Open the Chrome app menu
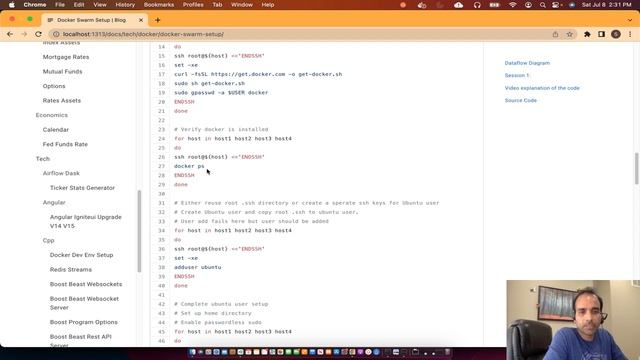Image resolution: width=640 pixels, height=360 pixels. pyautogui.click(x=35, y=5)
